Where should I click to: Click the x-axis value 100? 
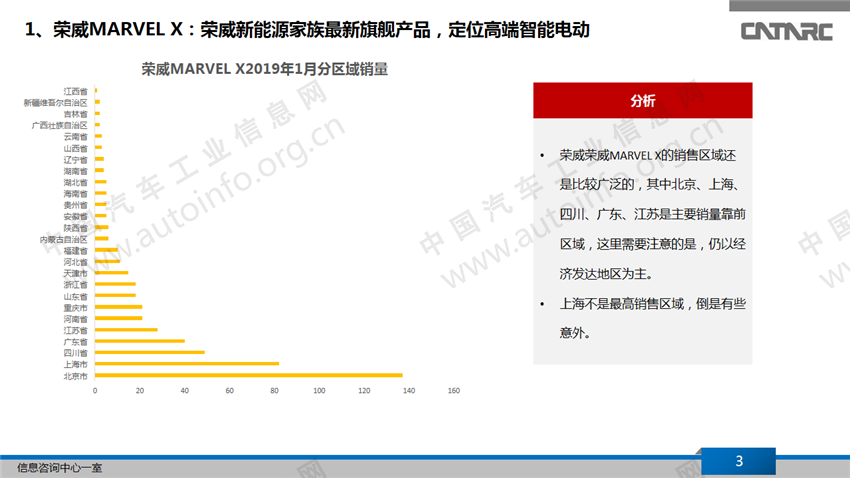tap(319, 391)
